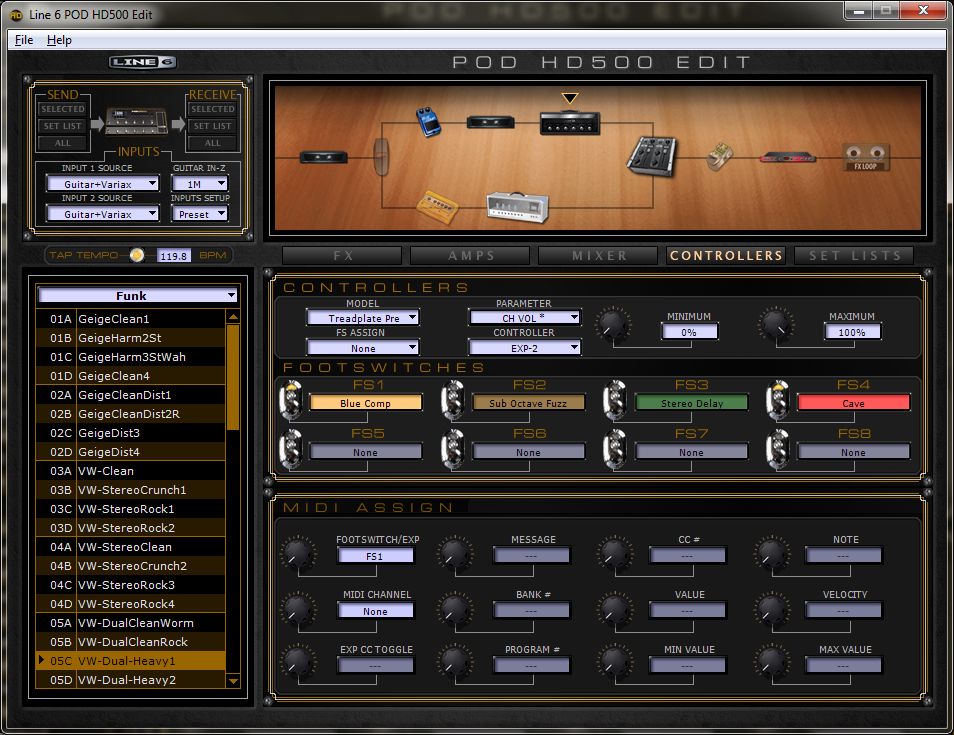Image resolution: width=954 pixels, height=735 pixels.
Task: Click the FOOTSWITCH/EXP knob in MIDI Assign
Action: 298,552
